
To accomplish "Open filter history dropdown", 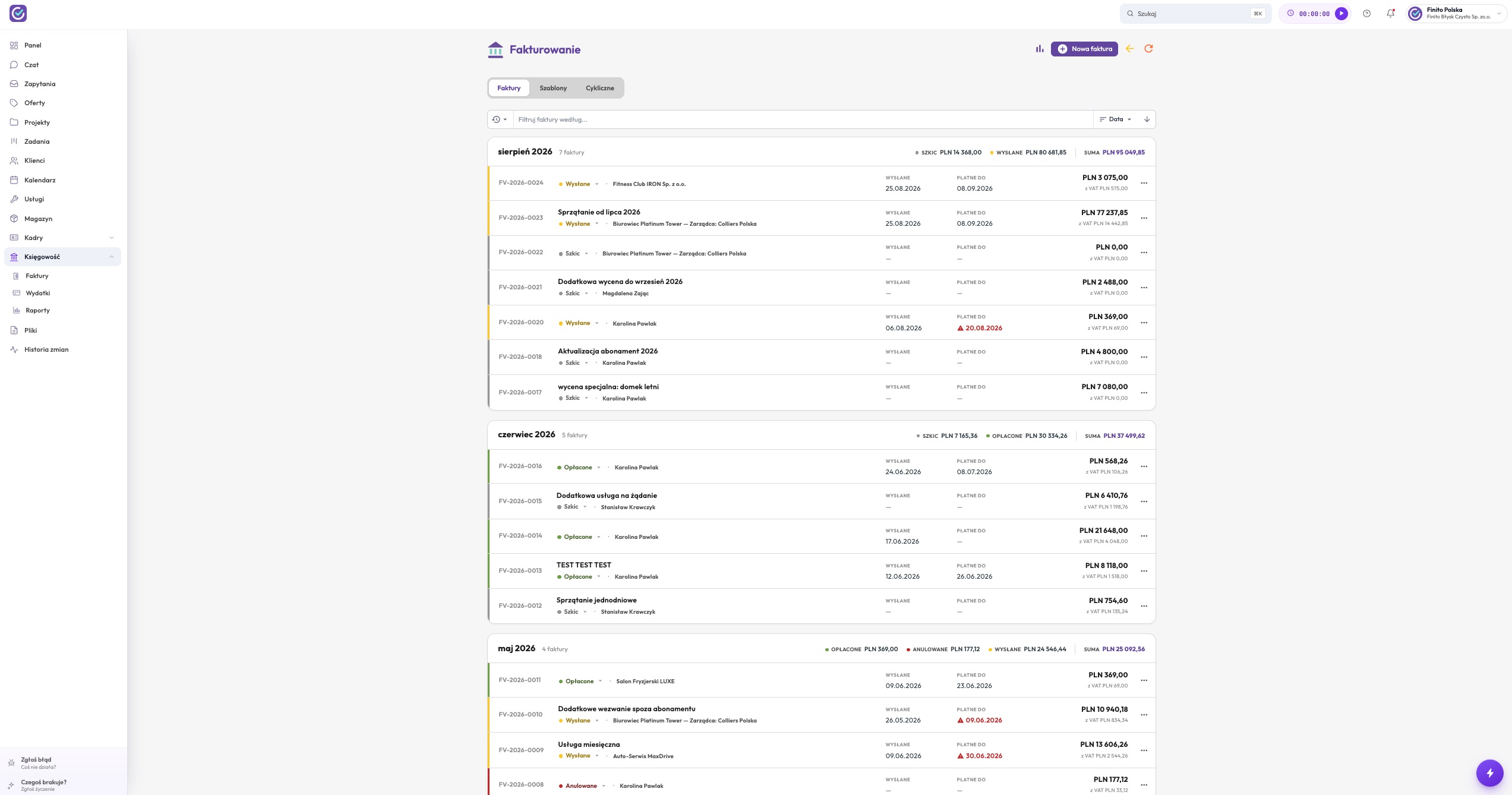I will click(x=500, y=119).
